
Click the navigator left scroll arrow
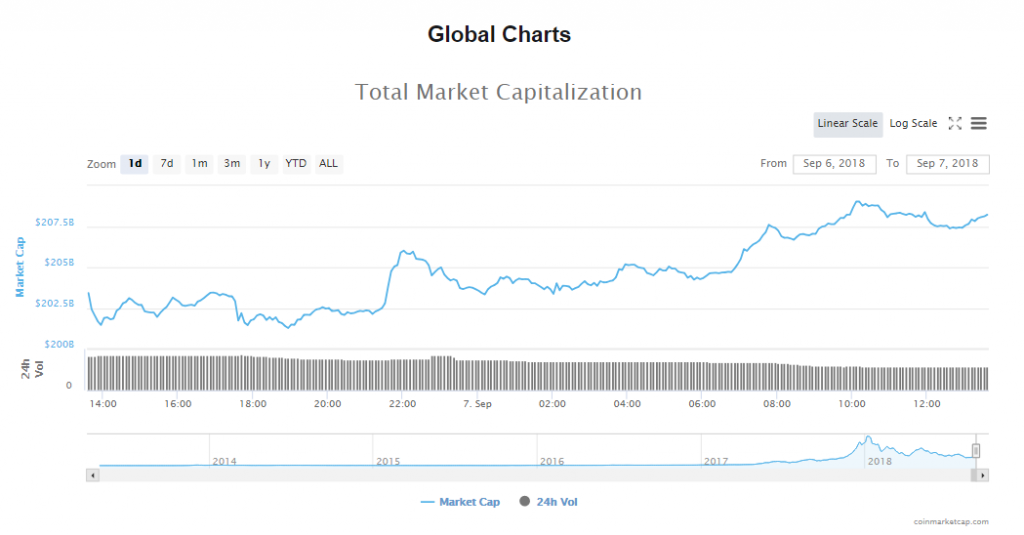pos(93,475)
